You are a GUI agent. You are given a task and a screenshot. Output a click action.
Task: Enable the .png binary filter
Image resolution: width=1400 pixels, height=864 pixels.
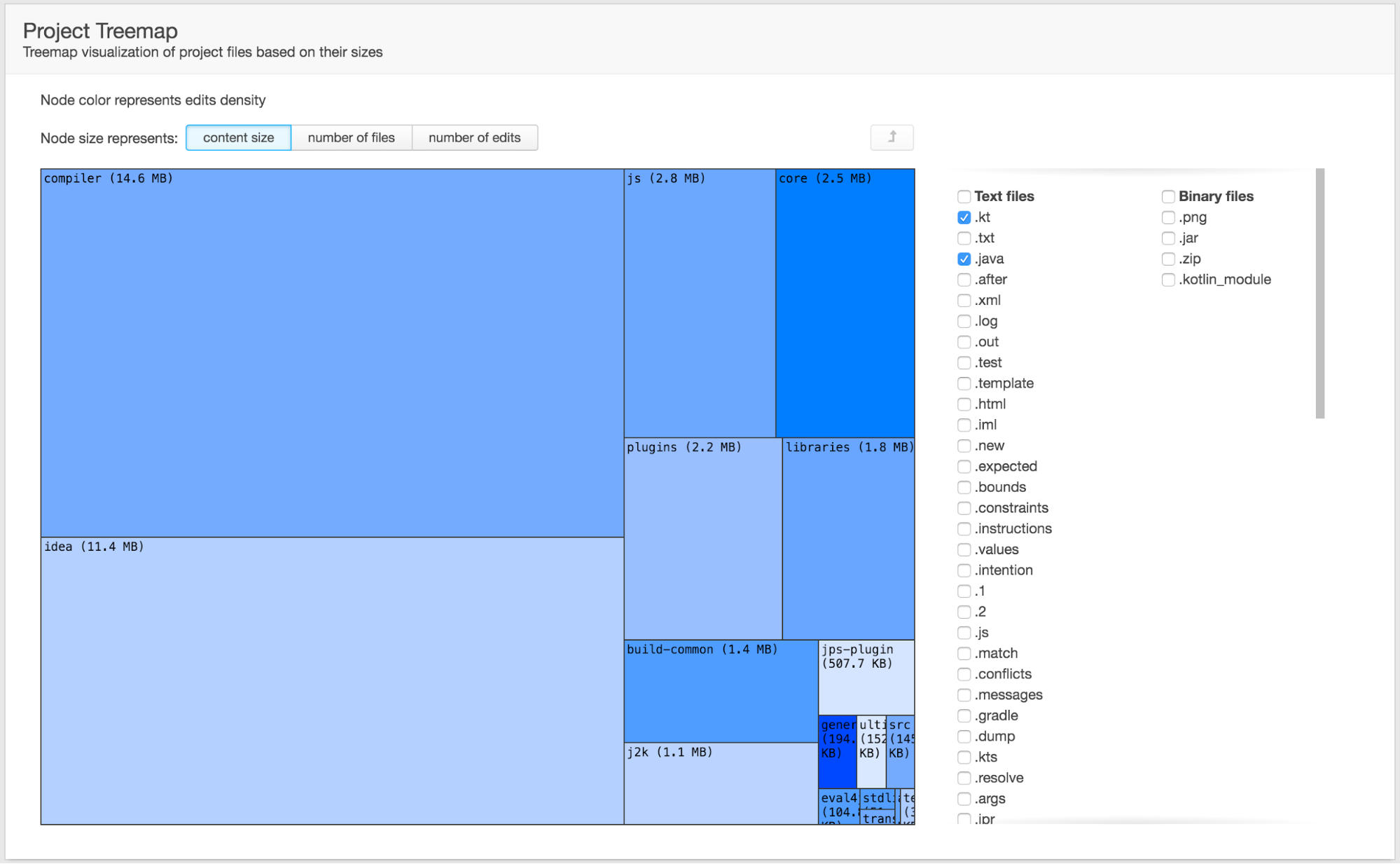1168,217
